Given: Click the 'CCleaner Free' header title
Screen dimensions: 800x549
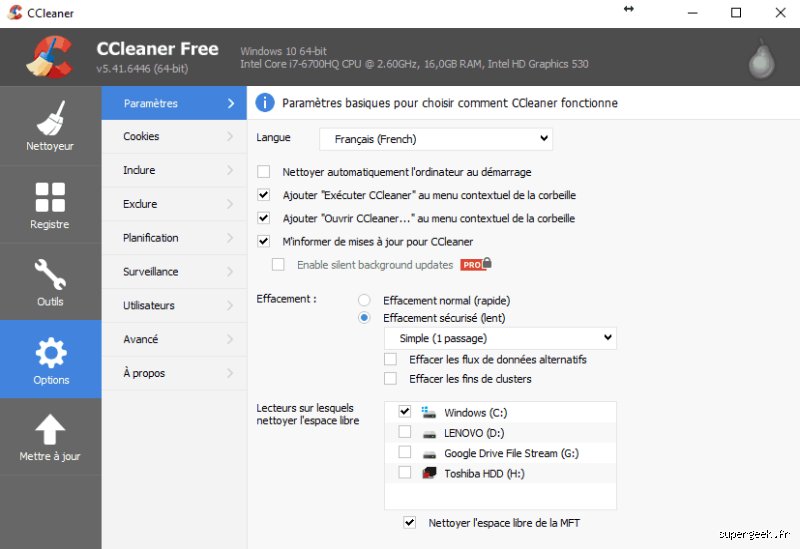Looking at the screenshot, I should pos(158,48).
